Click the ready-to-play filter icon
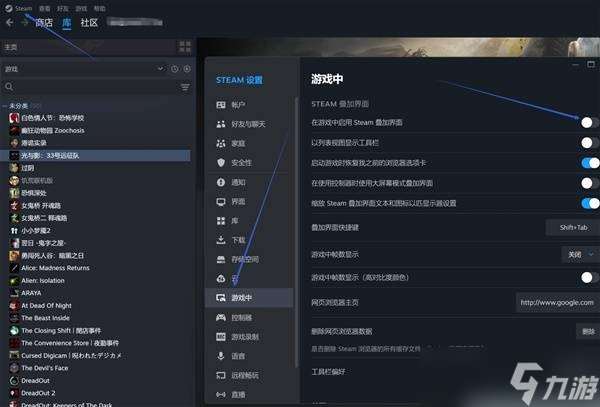The height and width of the screenshot is (407, 600). tap(187, 69)
